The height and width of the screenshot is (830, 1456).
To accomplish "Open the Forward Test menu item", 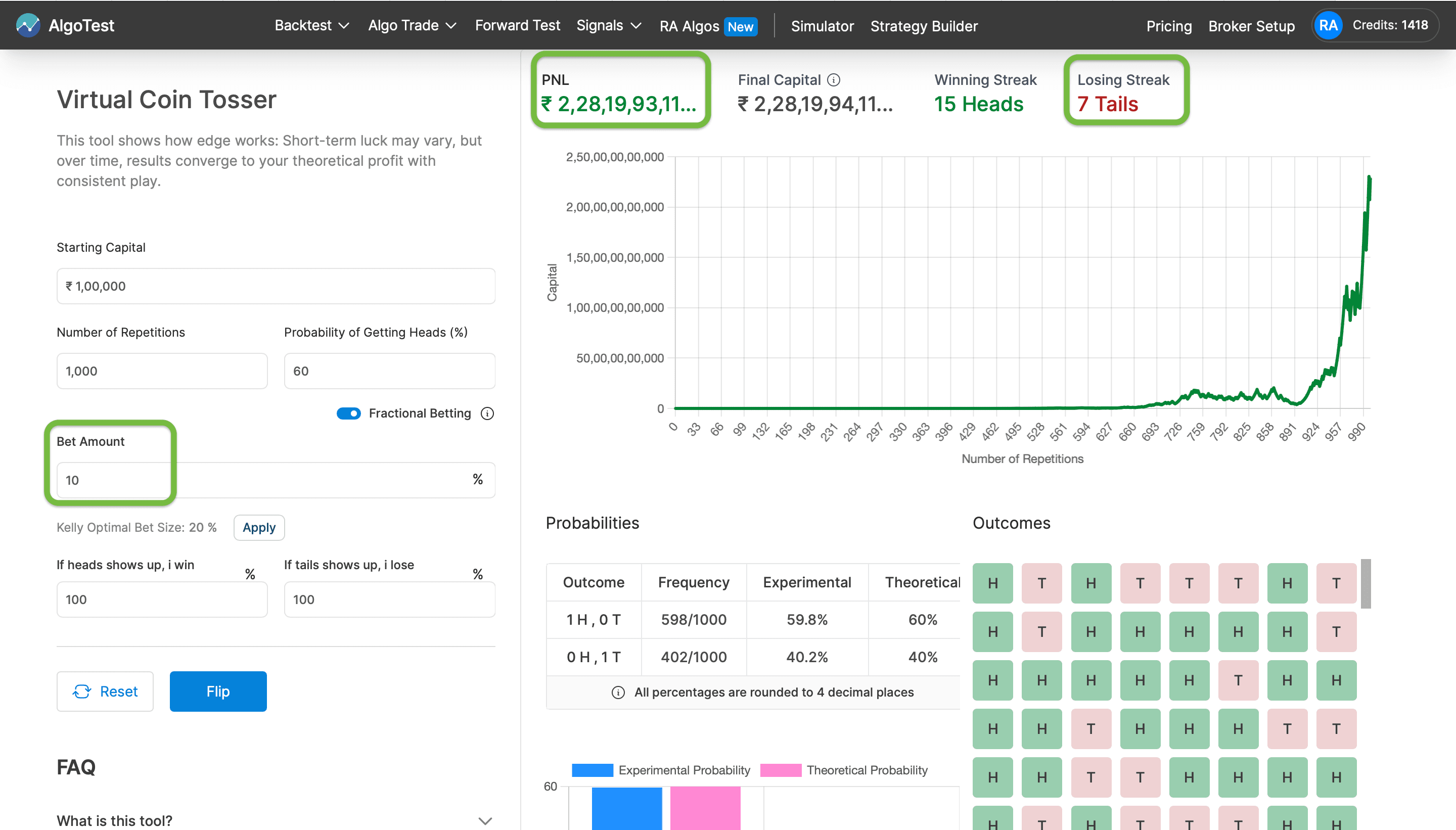I will 517,26.
